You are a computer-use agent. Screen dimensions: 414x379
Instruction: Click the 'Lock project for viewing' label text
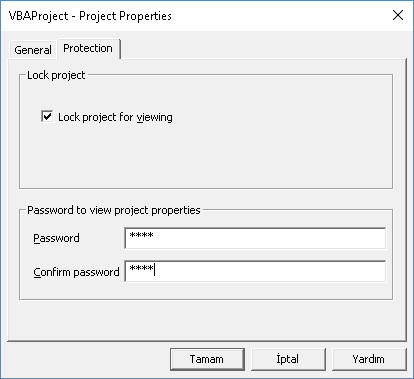115,117
